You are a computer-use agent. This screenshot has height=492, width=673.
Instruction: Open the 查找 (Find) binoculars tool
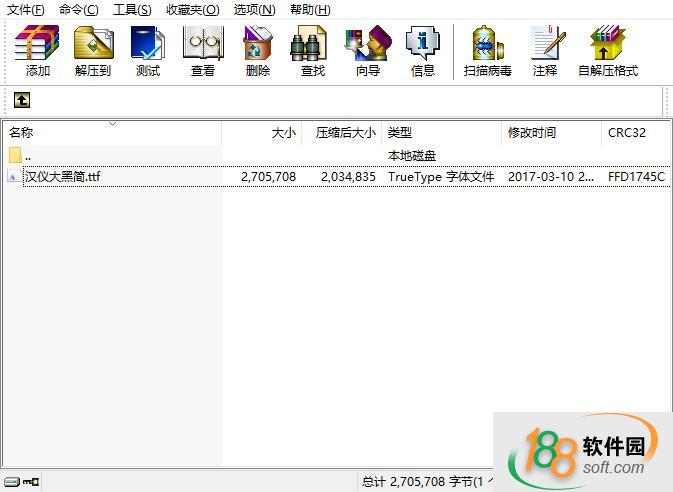coord(313,51)
